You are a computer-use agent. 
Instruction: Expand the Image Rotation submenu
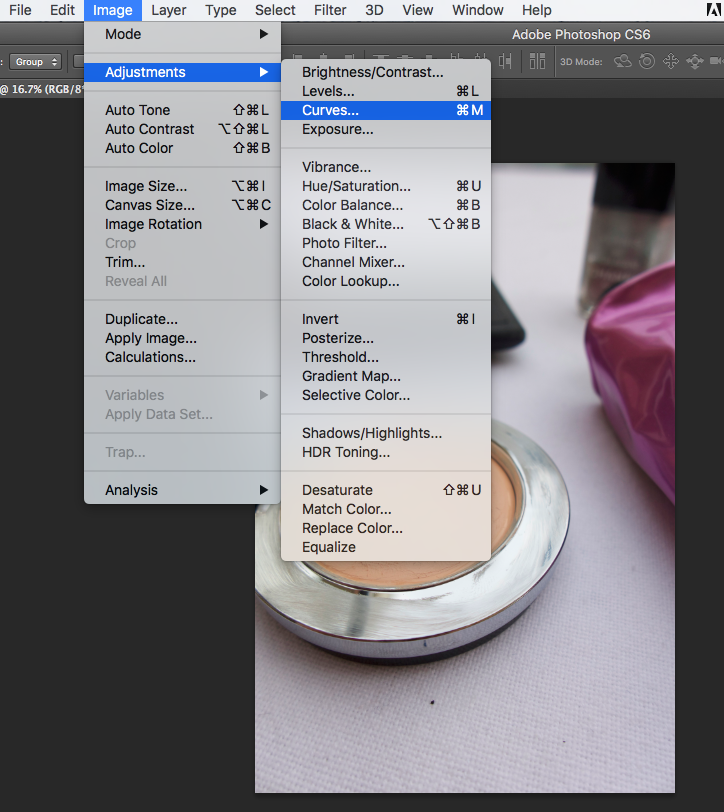point(182,224)
